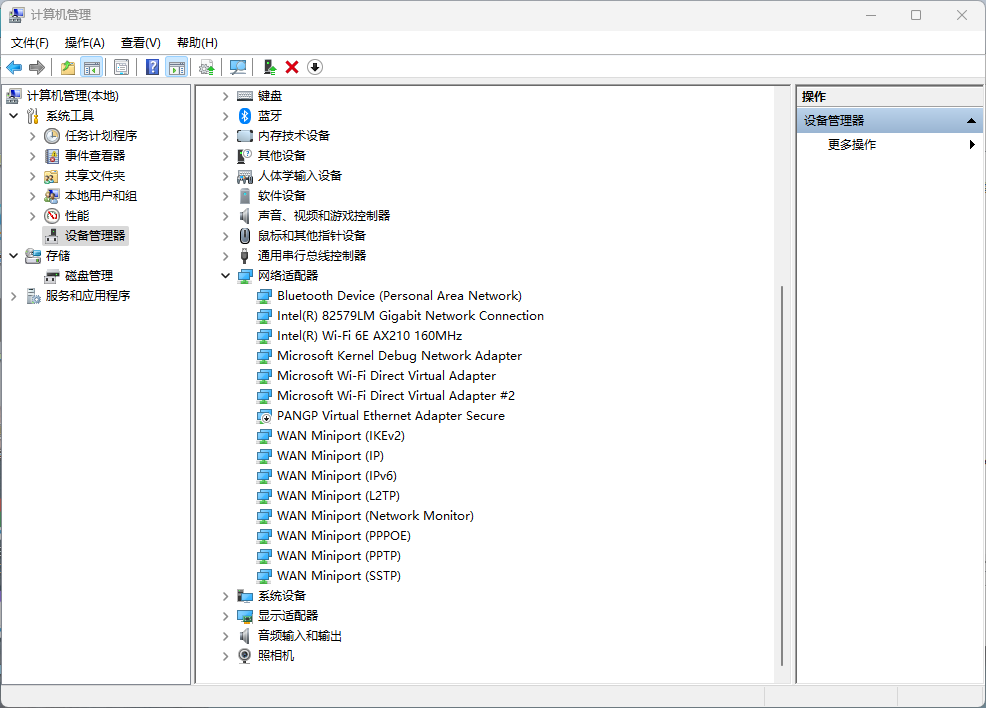Screen dimensions: 986x708
Task: Click the red X uninstall device icon
Action: pyautogui.click(x=292, y=67)
